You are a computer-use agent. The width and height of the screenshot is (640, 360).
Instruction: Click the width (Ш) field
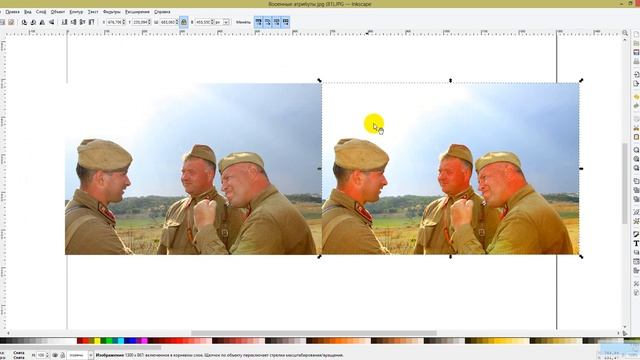168,22
